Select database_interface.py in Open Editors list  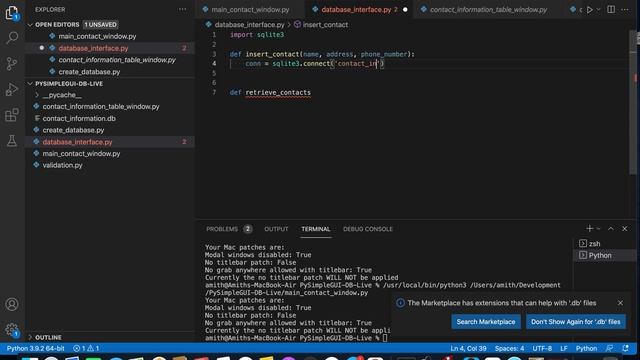coord(110,48)
